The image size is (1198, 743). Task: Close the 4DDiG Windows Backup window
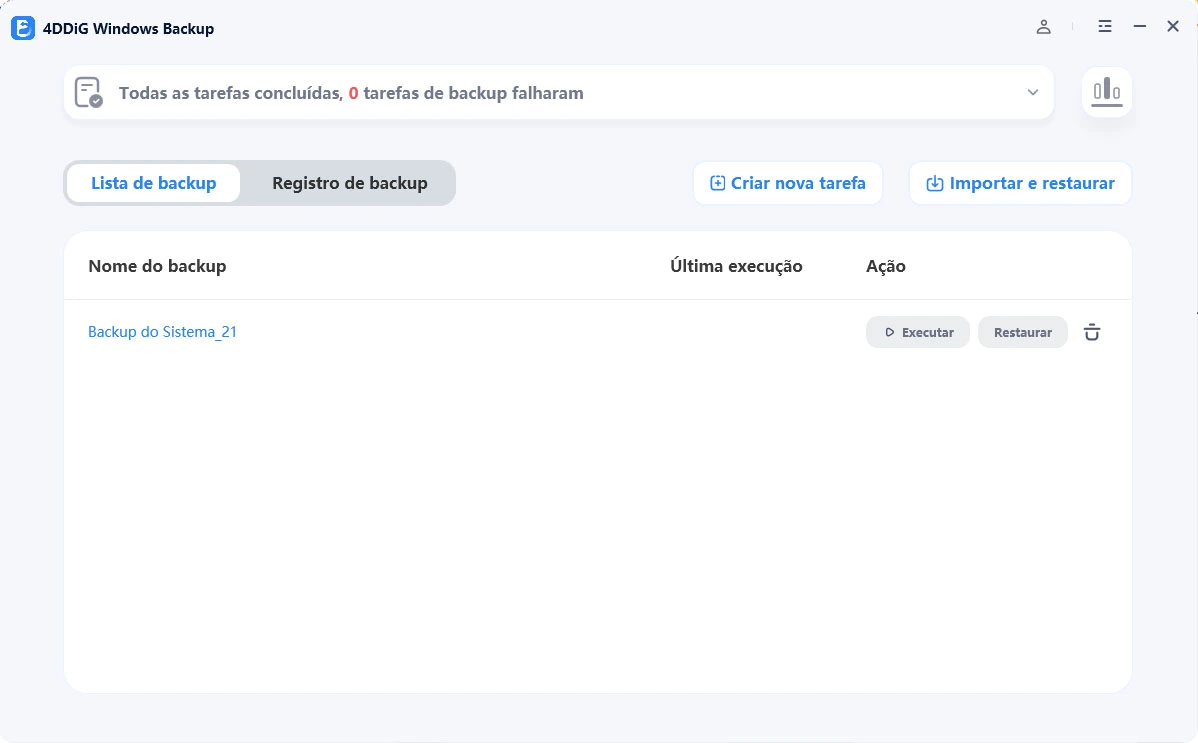1173,27
